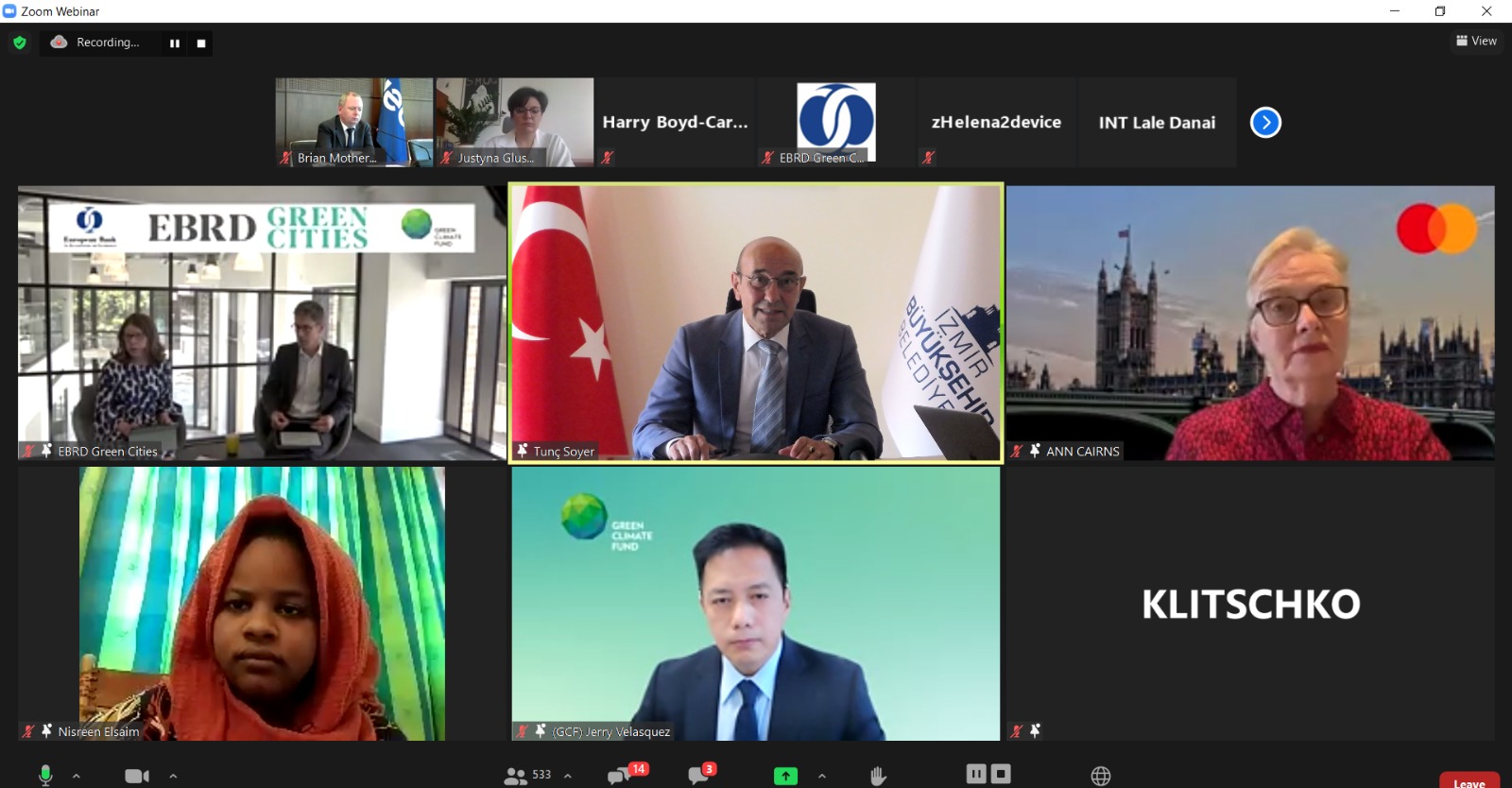The width and height of the screenshot is (1512, 788).
Task: Open Q&A with 14 notifications
Action: click(620, 776)
